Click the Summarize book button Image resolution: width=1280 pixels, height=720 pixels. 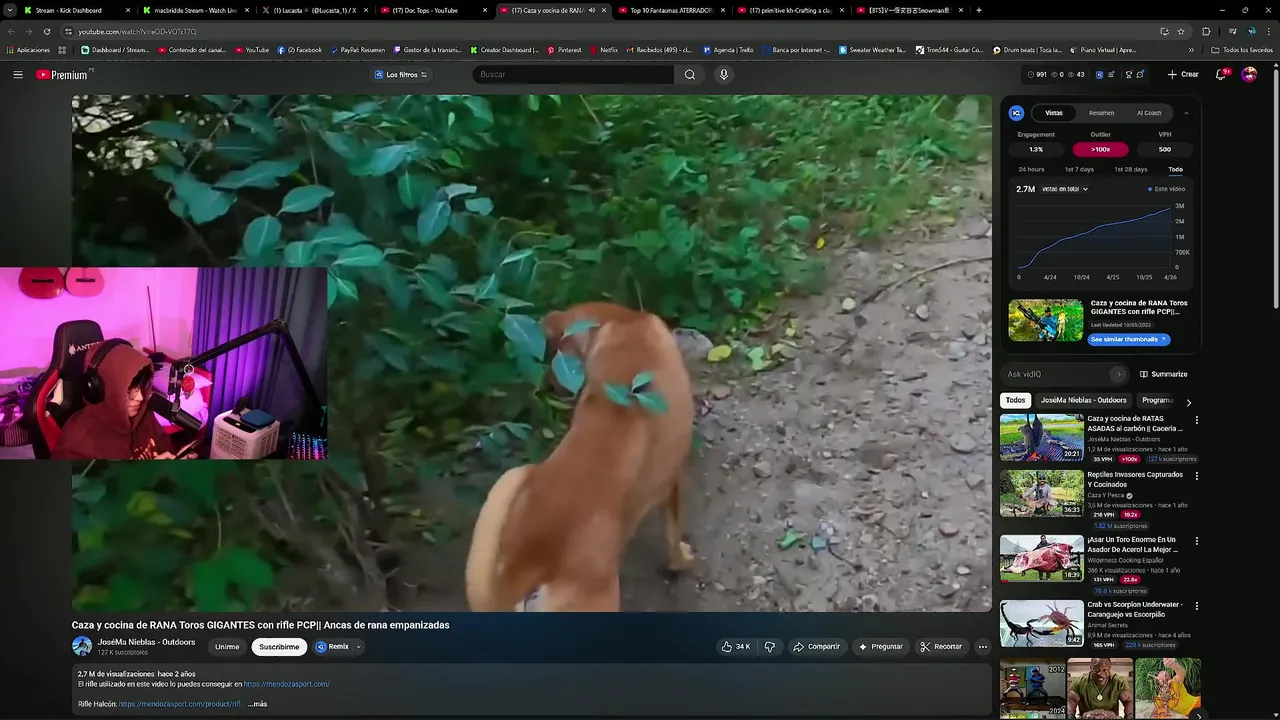(1164, 374)
